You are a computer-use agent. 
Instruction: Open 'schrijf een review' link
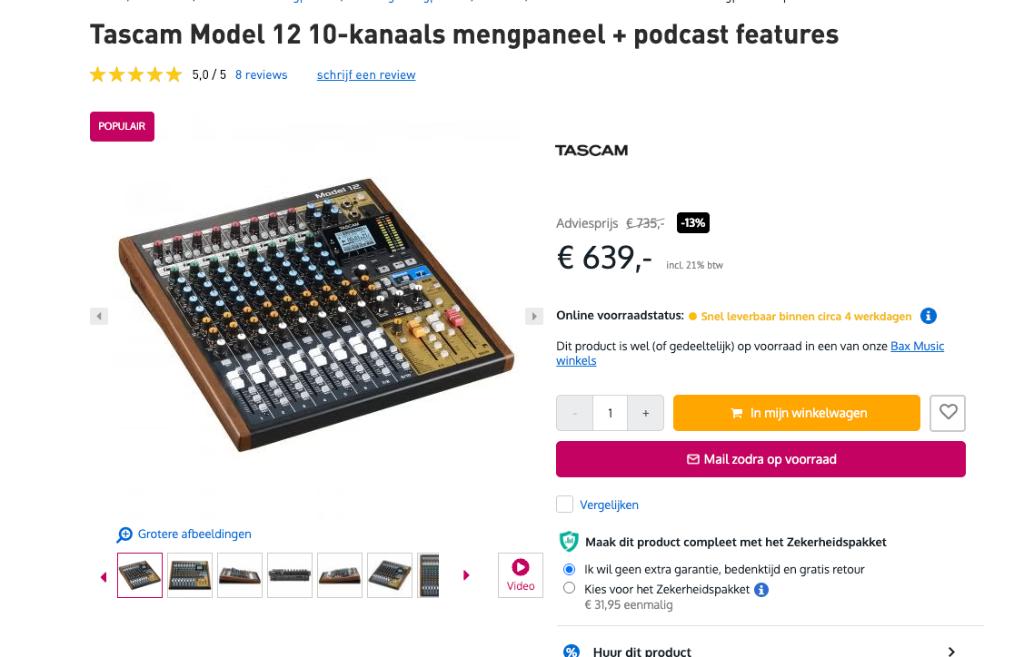pos(366,75)
